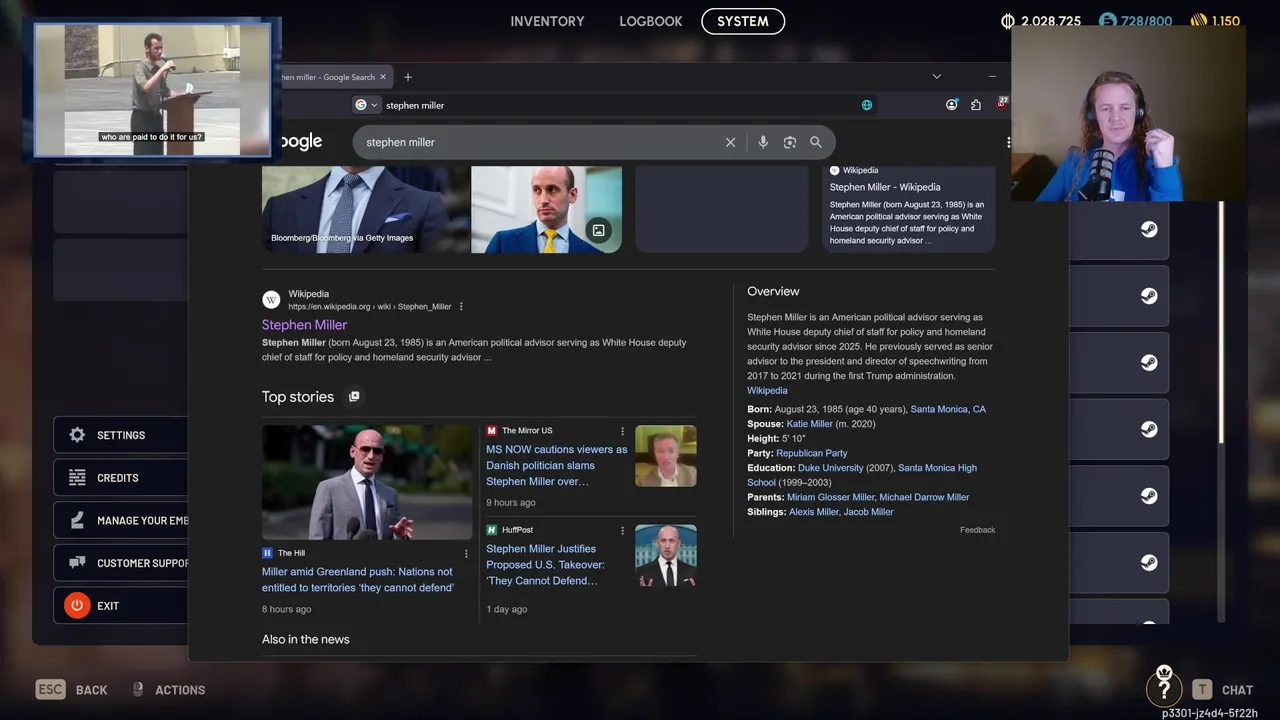Open the HuffPost story thumbnail
Viewport: 1280px width, 720px height.
666,555
